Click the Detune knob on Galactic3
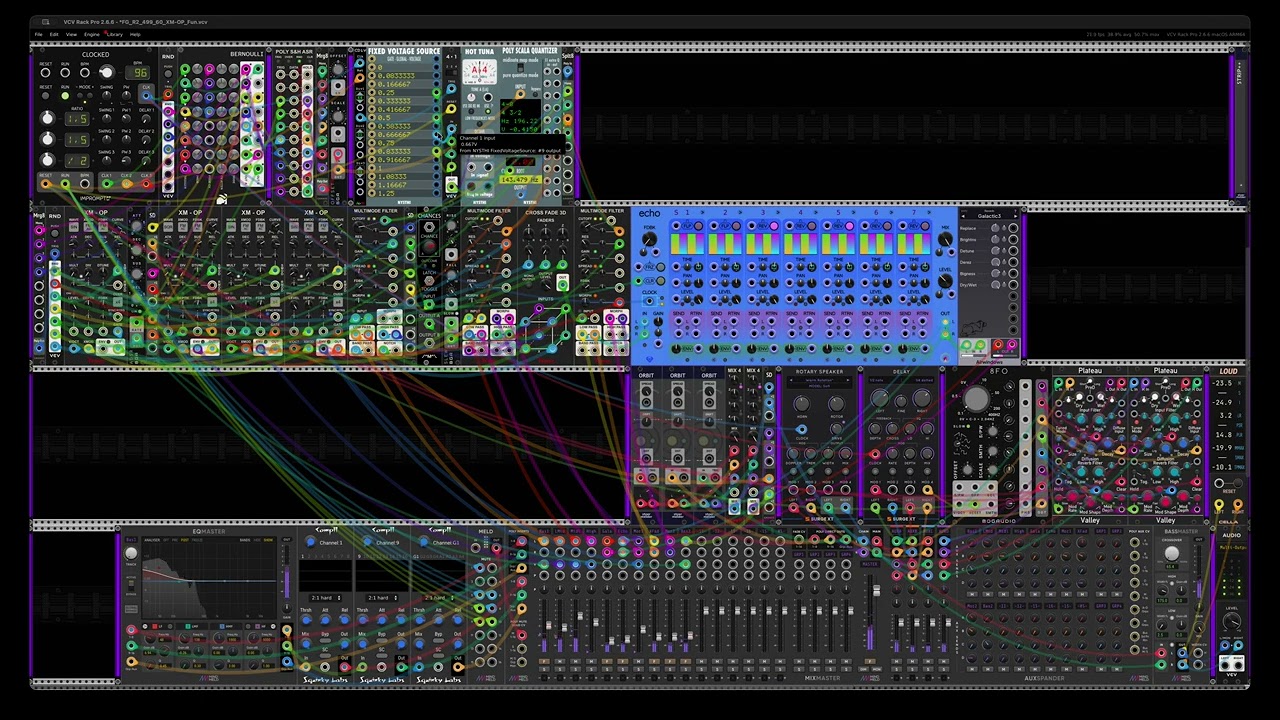This screenshot has width=1280, height=720. pyautogui.click(x=995, y=250)
